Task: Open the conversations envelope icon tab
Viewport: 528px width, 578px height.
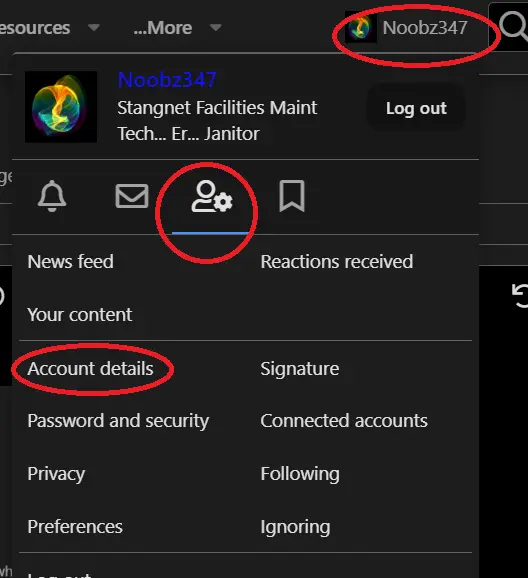Action: pos(132,196)
